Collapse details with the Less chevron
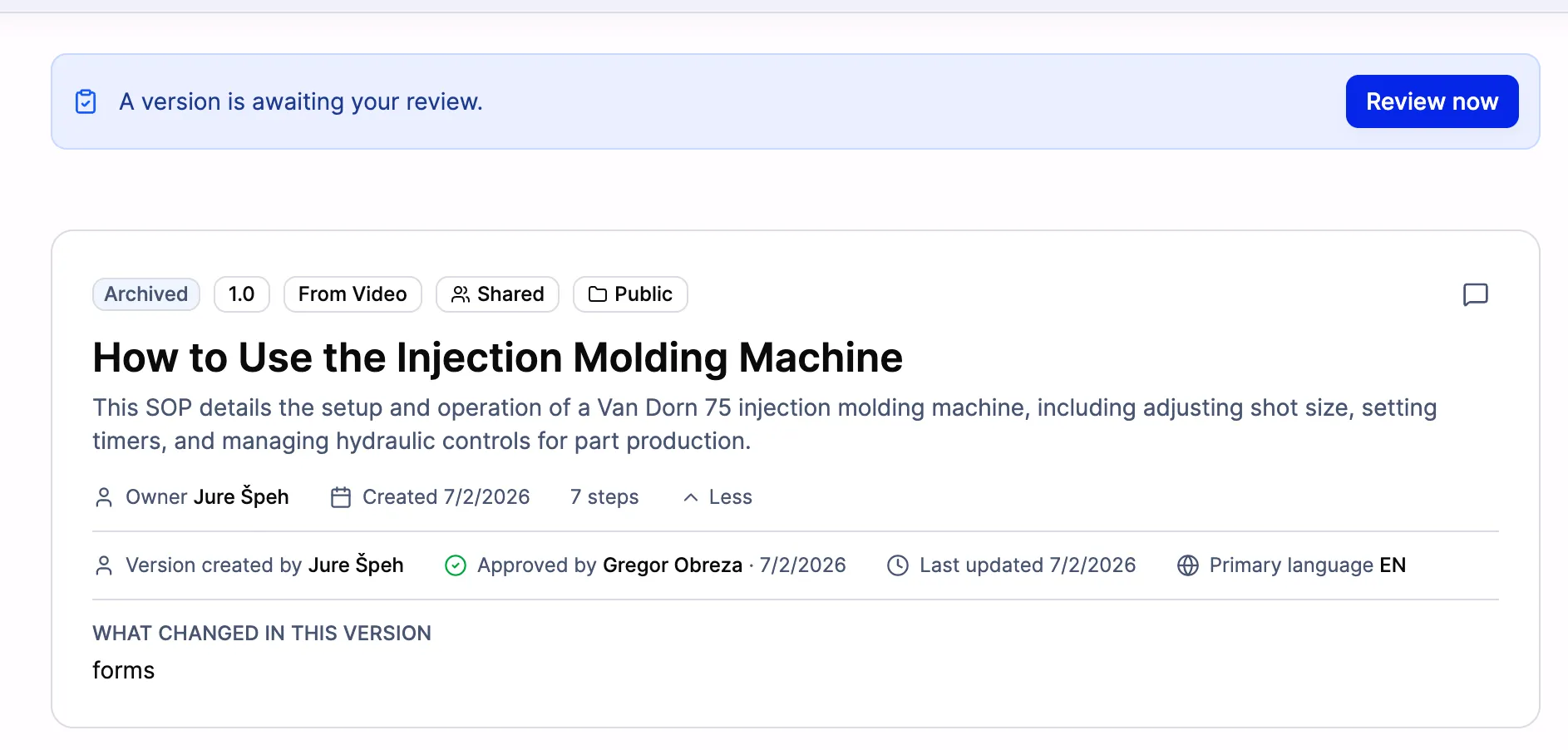Image resolution: width=1568 pixels, height=750 pixels. tap(717, 497)
